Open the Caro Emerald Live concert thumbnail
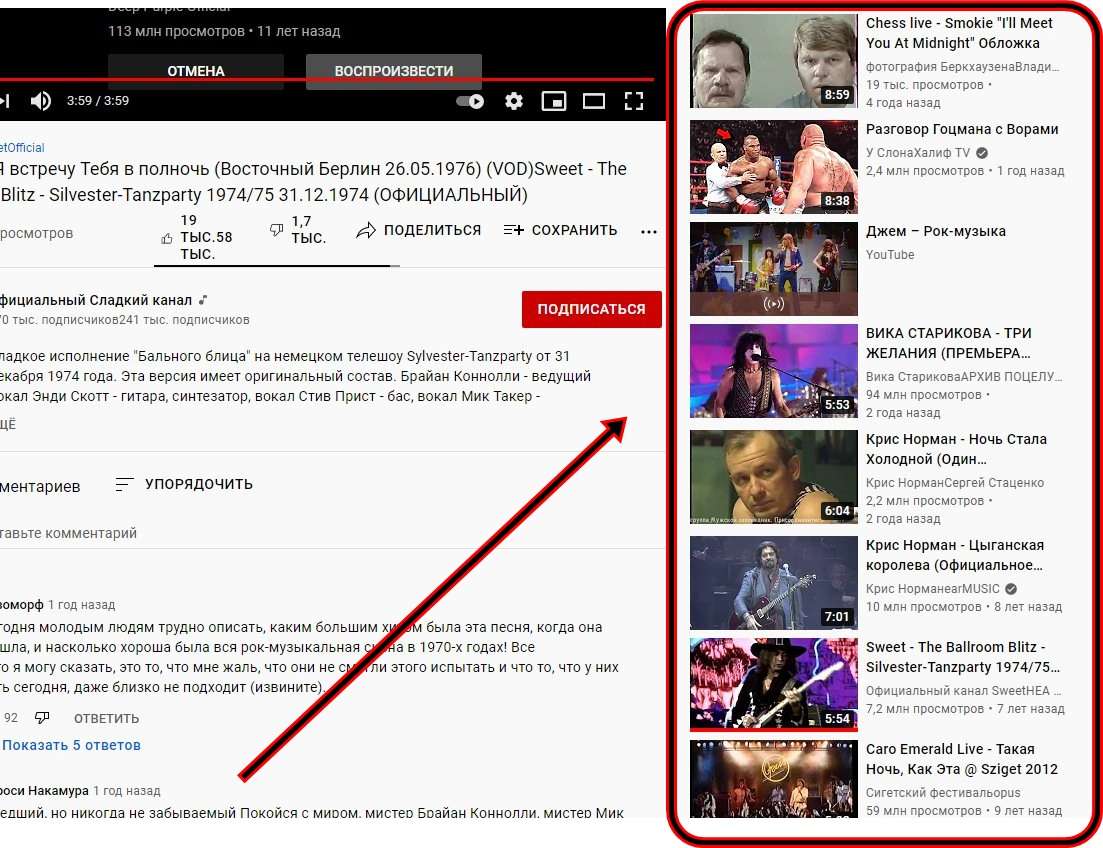The image size is (1103, 848). point(774,779)
